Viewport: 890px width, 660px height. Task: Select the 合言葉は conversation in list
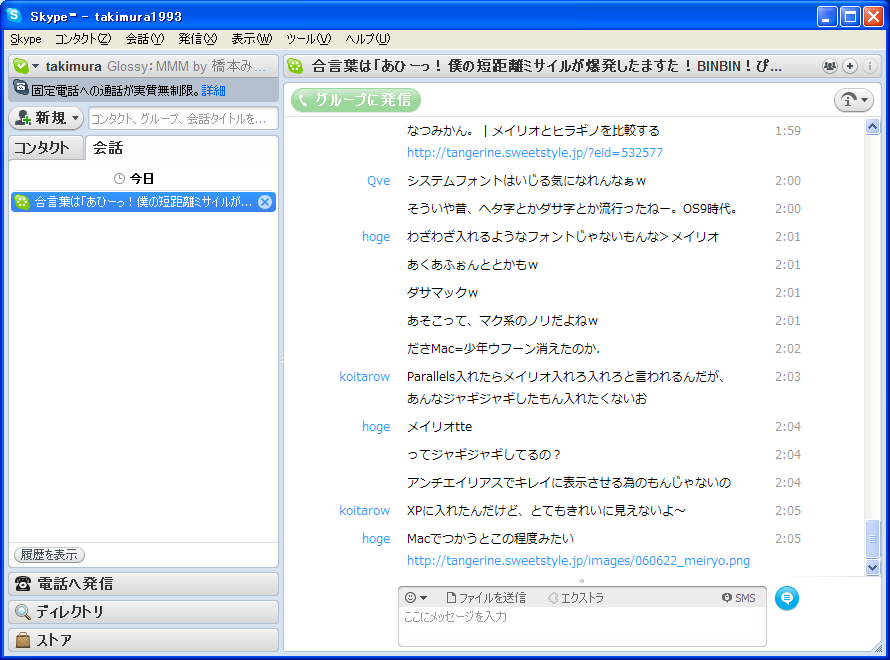[143, 202]
